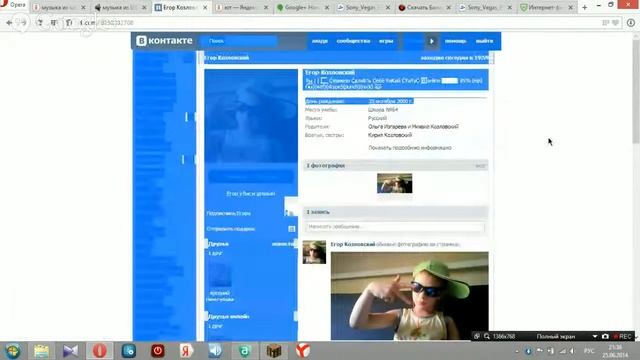640x360 pixels.
Task: Reload the page with the refresh icon
Action: [x=39, y=23]
